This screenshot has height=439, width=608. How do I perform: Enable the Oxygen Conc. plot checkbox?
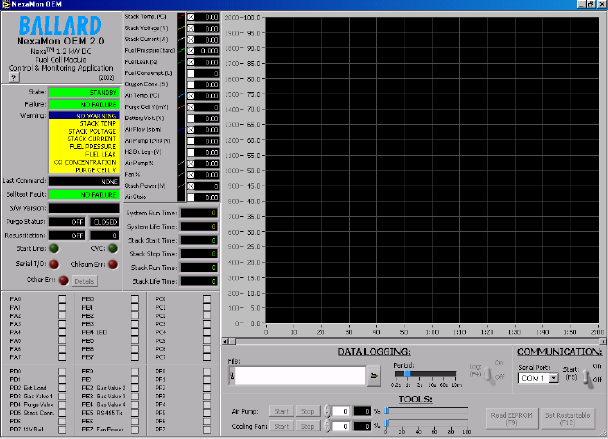[x=191, y=85]
